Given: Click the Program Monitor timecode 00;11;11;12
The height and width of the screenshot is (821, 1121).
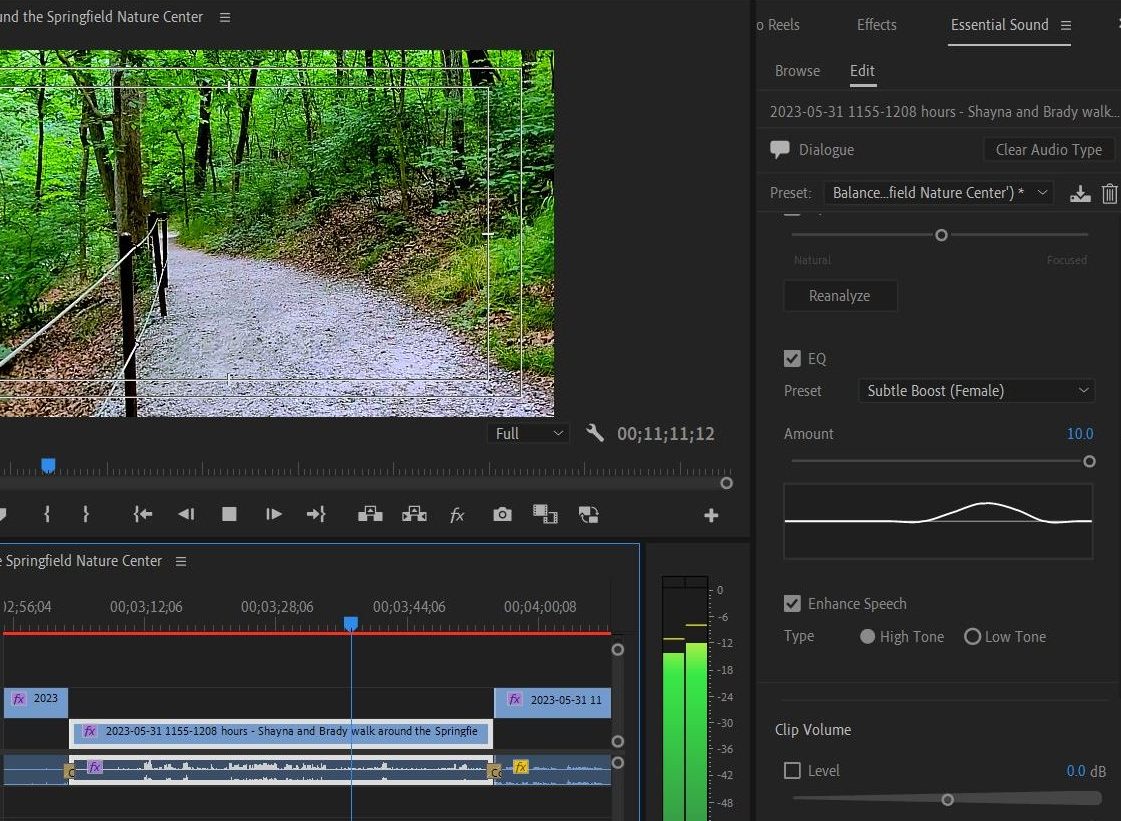Looking at the screenshot, I should pyautogui.click(x=666, y=434).
